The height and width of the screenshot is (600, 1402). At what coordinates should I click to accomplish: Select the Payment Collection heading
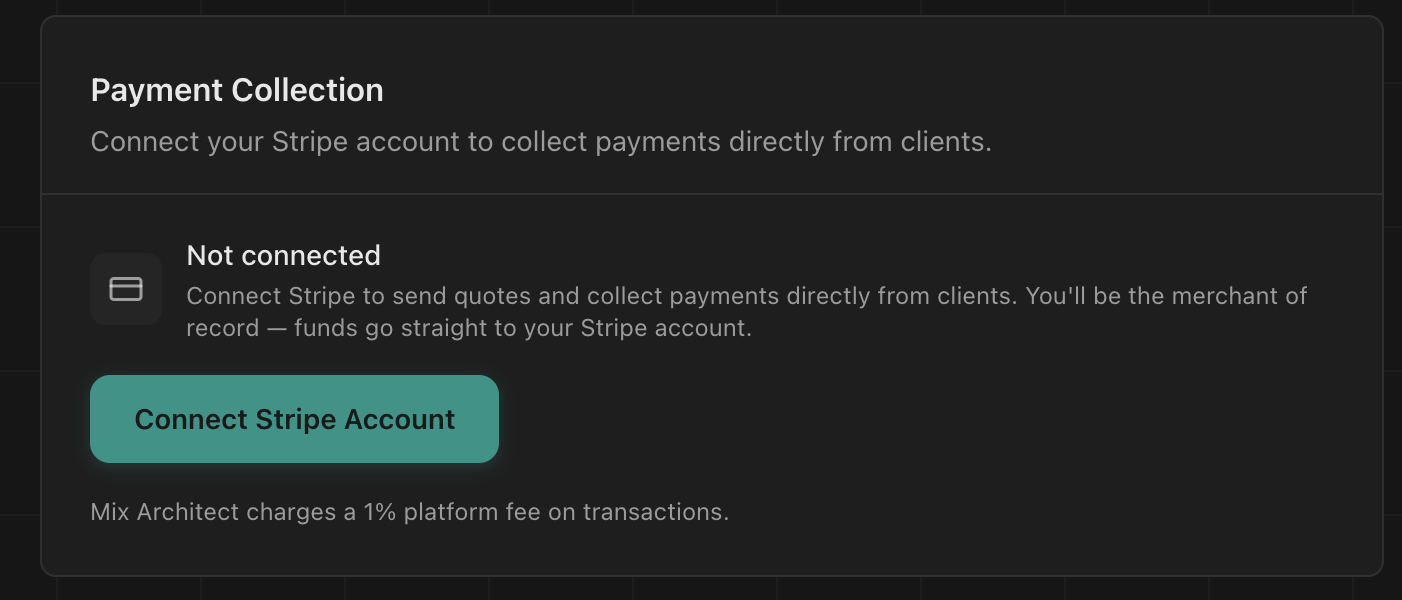(x=237, y=91)
